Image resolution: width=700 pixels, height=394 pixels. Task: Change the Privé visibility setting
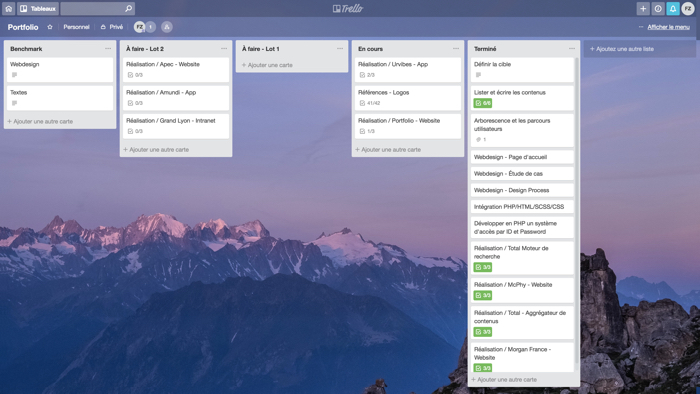112,27
